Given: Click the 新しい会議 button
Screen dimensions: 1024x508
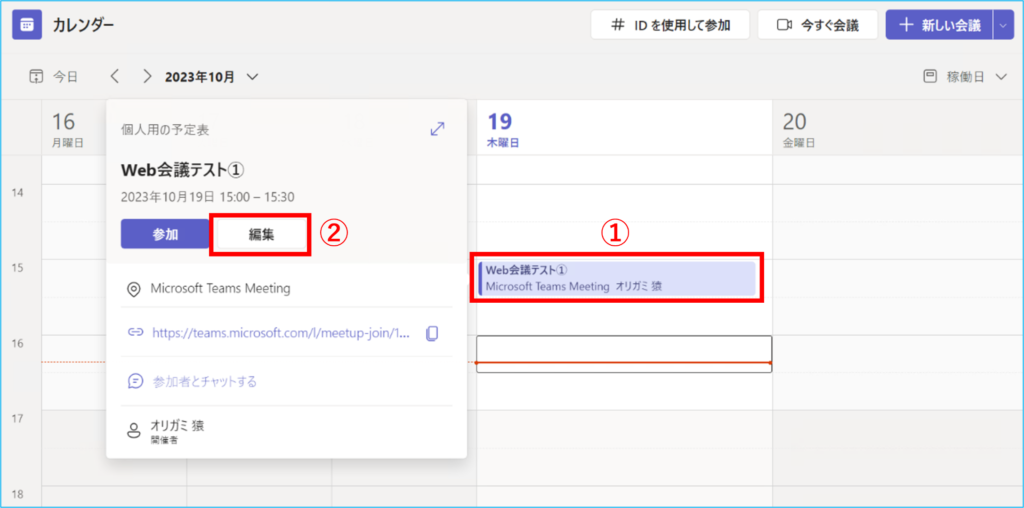Looking at the screenshot, I should point(938,25).
